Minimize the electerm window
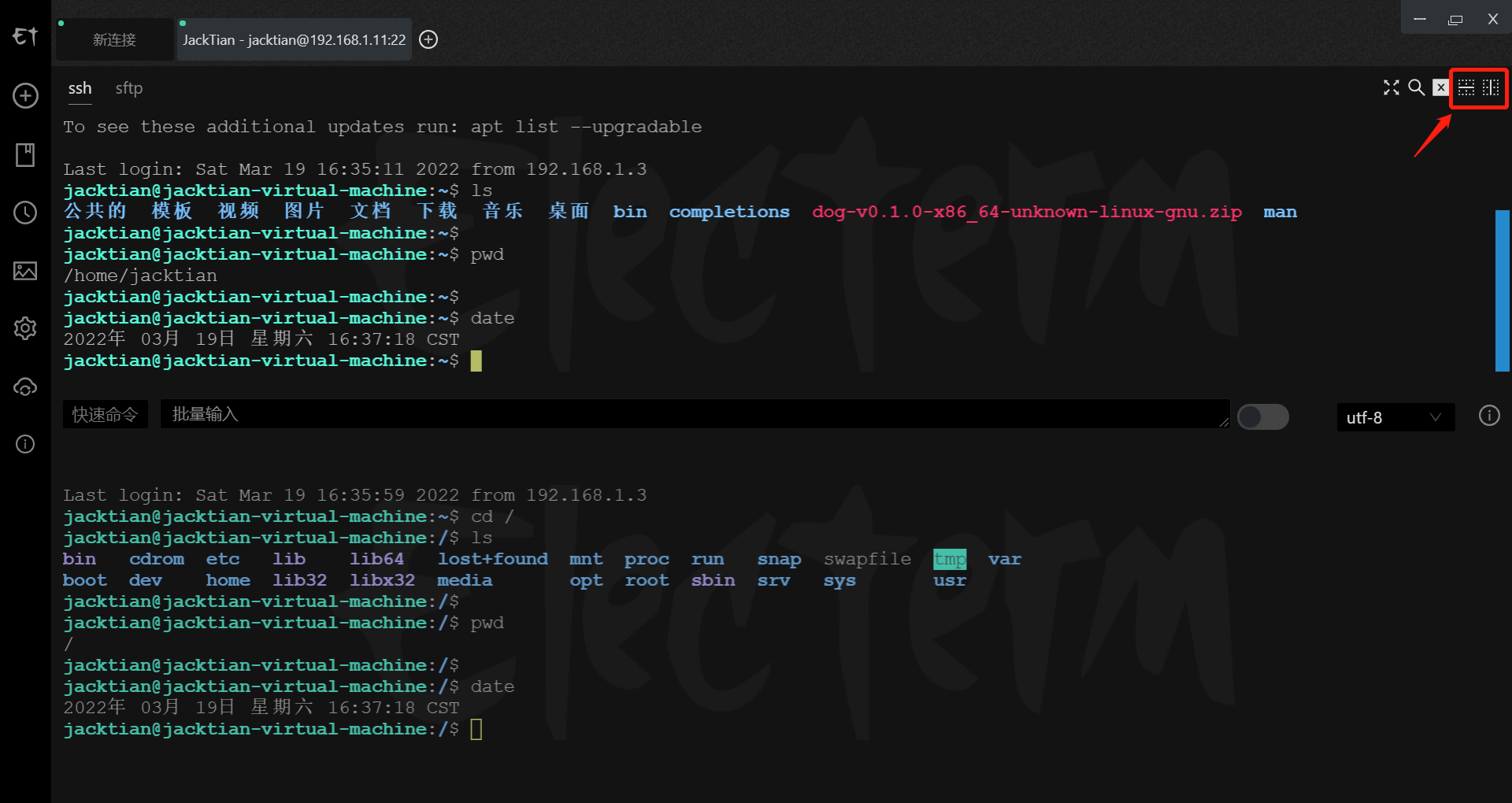 coord(1420,19)
